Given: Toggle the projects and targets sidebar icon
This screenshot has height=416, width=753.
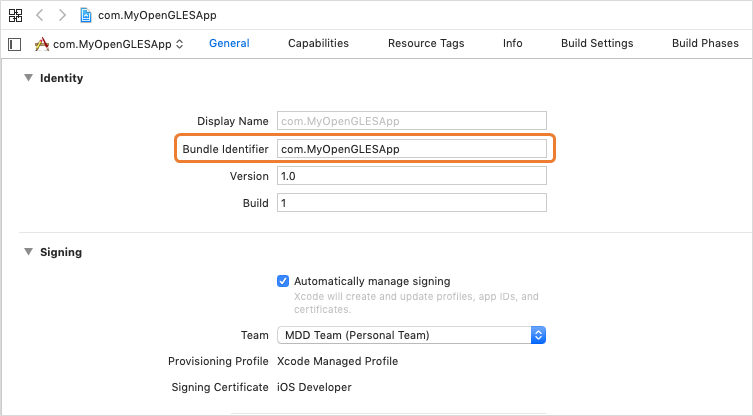Looking at the screenshot, I should tap(14, 44).
